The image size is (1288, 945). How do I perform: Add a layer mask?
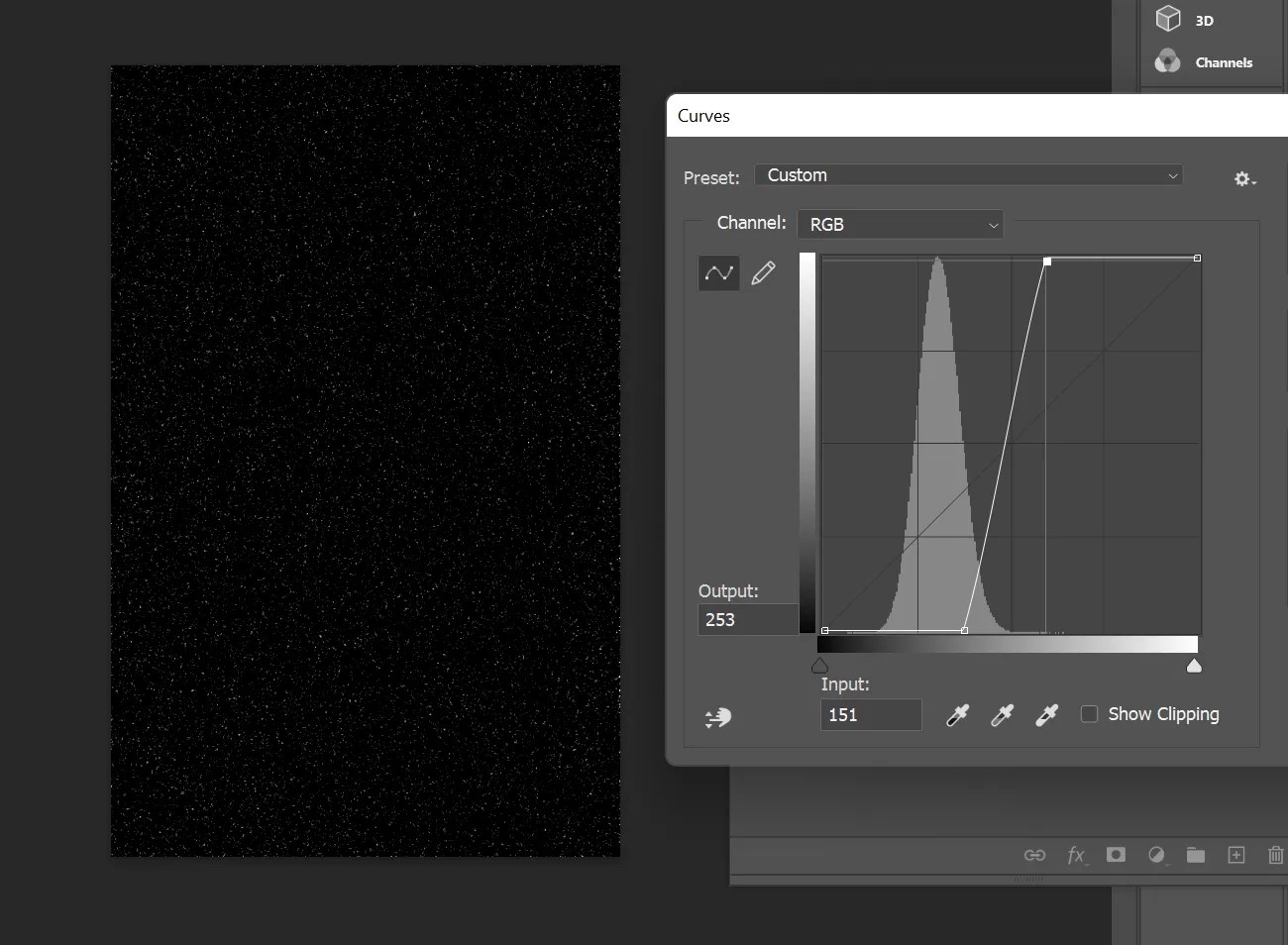click(x=1116, y=854)
